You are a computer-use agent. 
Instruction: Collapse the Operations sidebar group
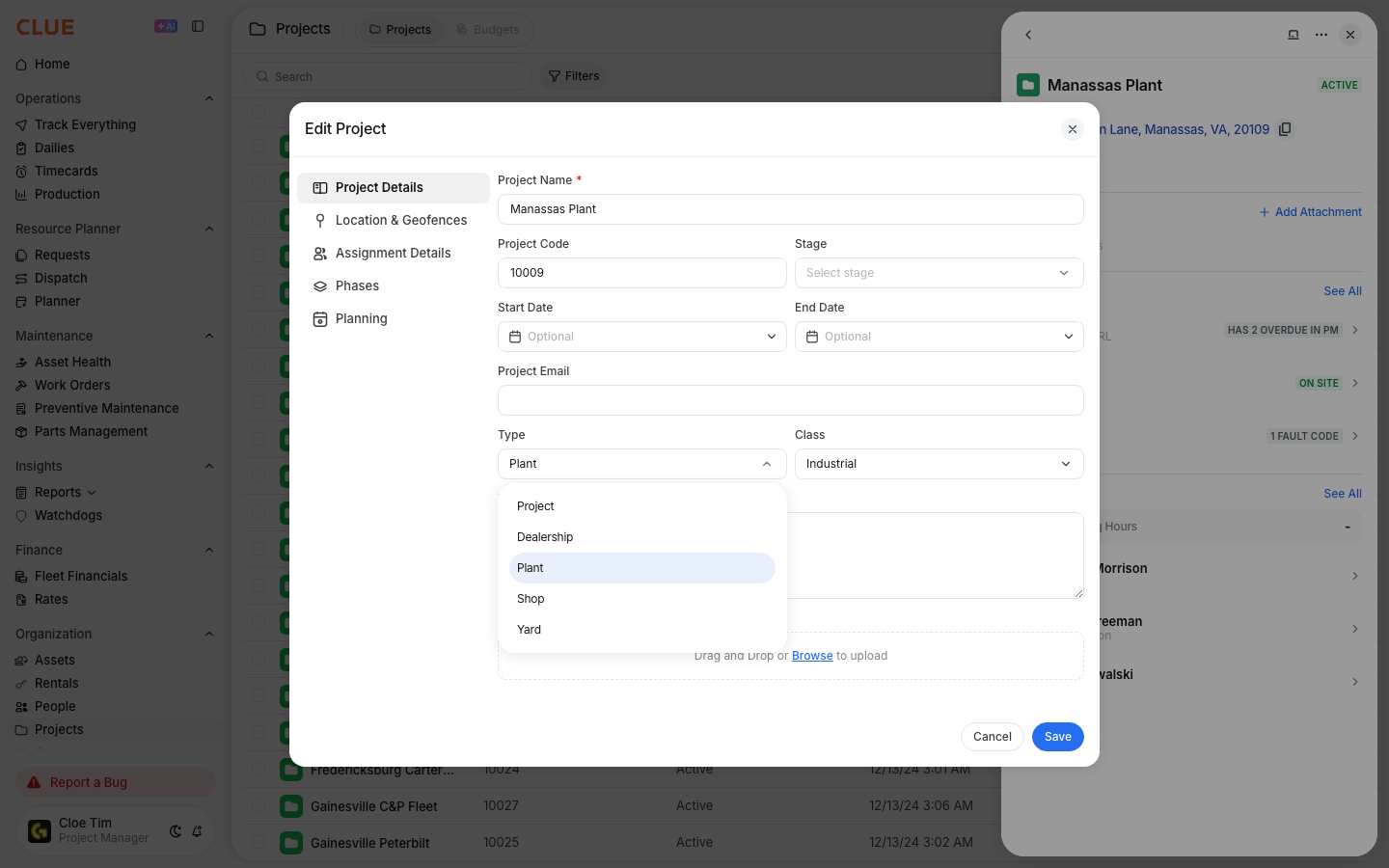pyautogui.click(x=209, y=99)
